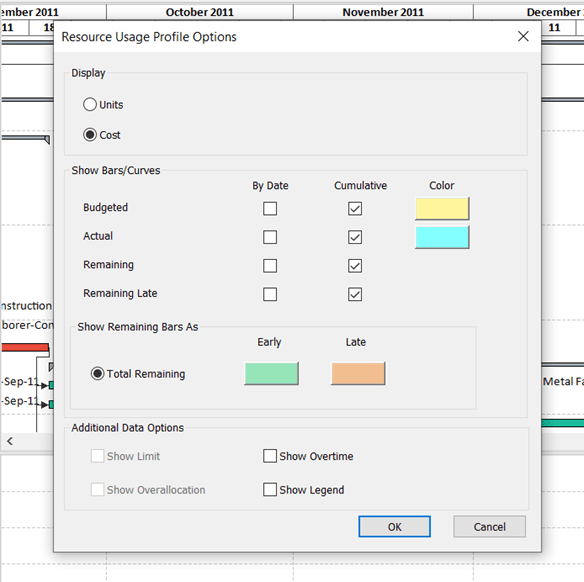Screen dimensions: 584x582
Task: Enable Remaining By Date checkbox
Action: [x=270, y=266]
